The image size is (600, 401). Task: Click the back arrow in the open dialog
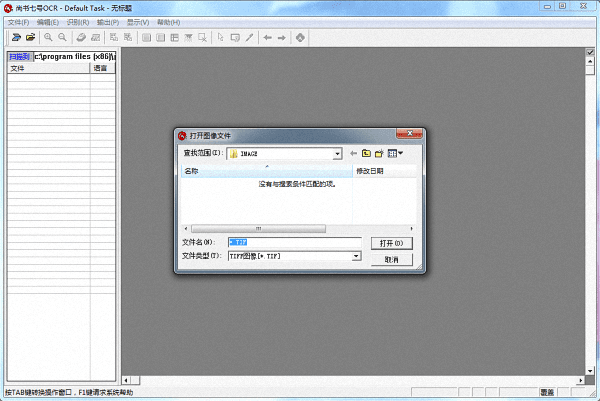point(354,153)
